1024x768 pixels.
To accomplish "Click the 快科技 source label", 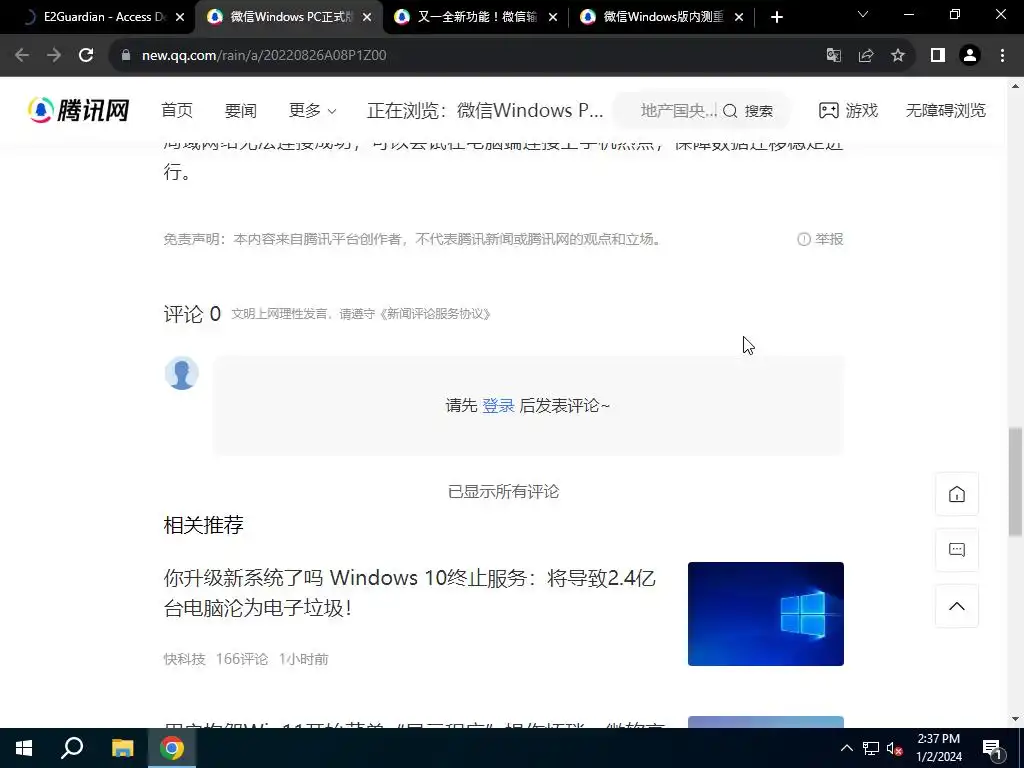I will [184, 659].
